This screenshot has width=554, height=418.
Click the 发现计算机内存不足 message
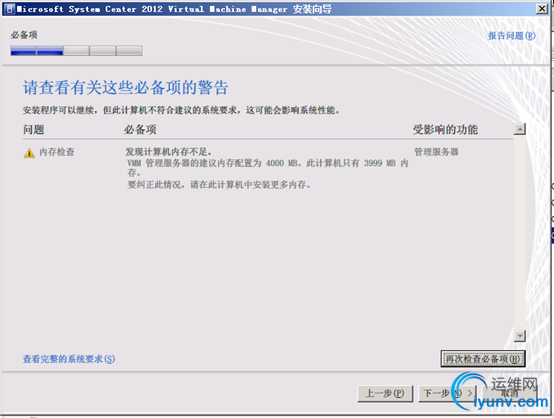point(169,152)
